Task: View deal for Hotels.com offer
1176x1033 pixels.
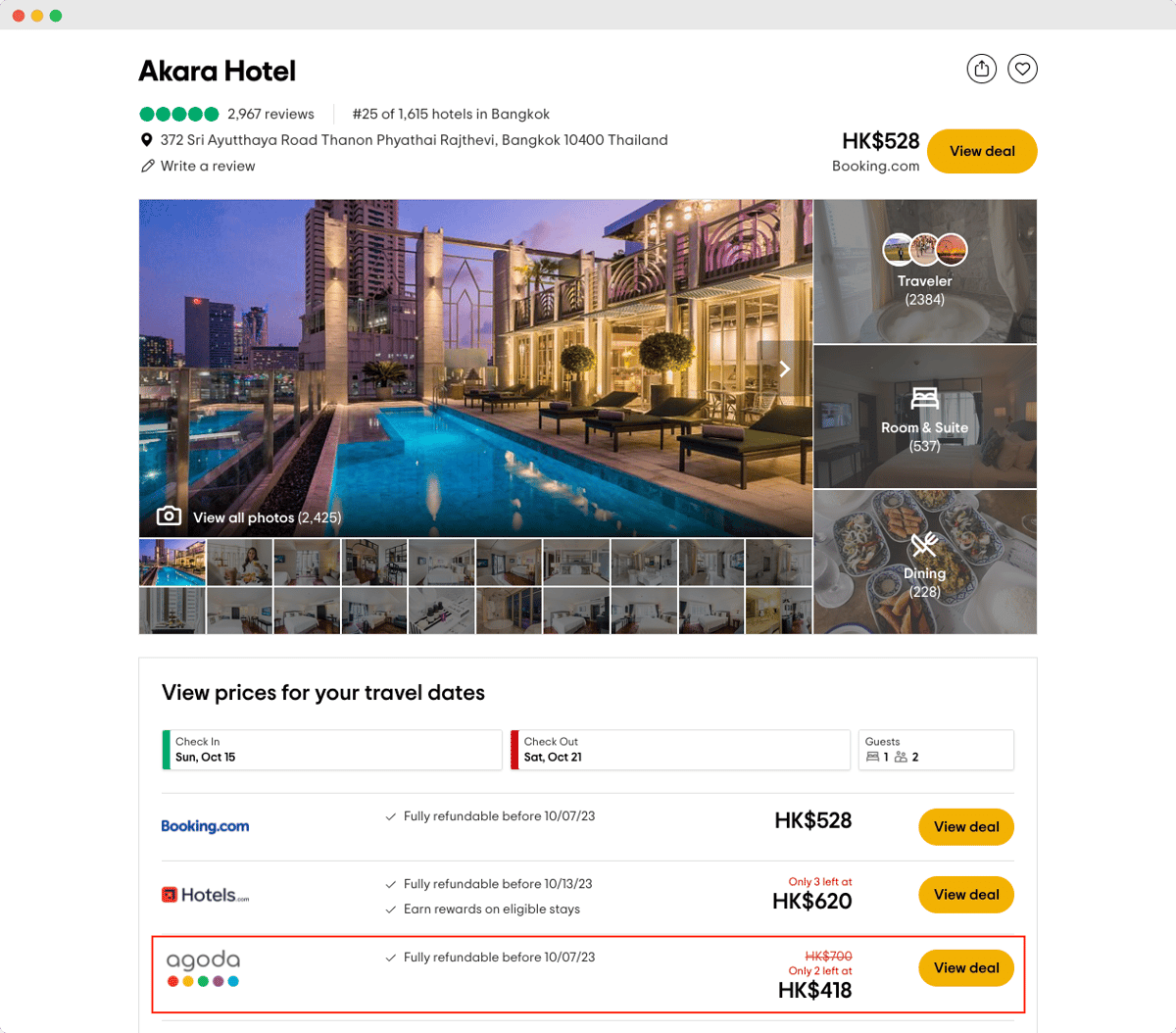Action: [x=966, y=894]
